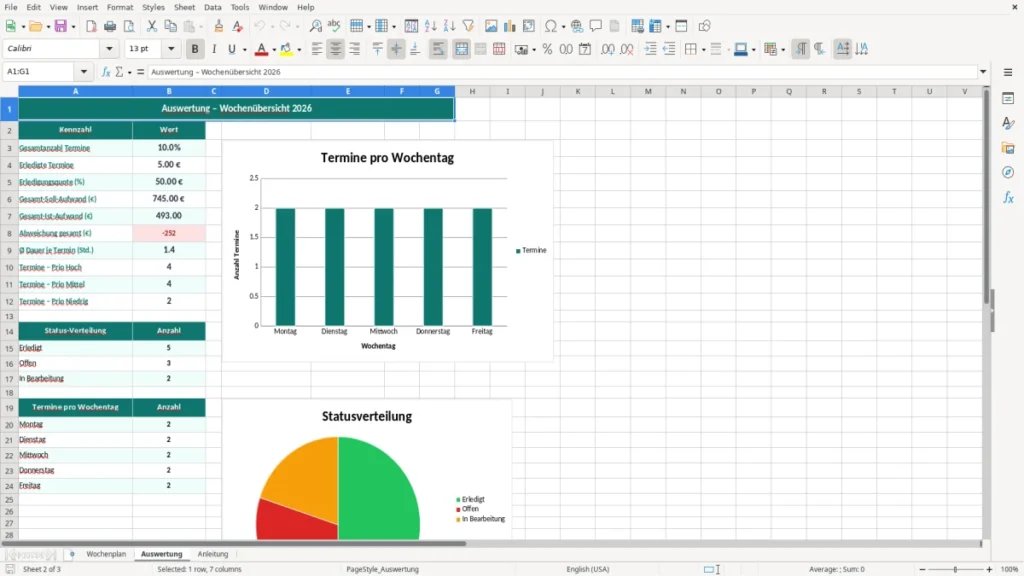Click English (USA) language in status bar

coord(588,569)
